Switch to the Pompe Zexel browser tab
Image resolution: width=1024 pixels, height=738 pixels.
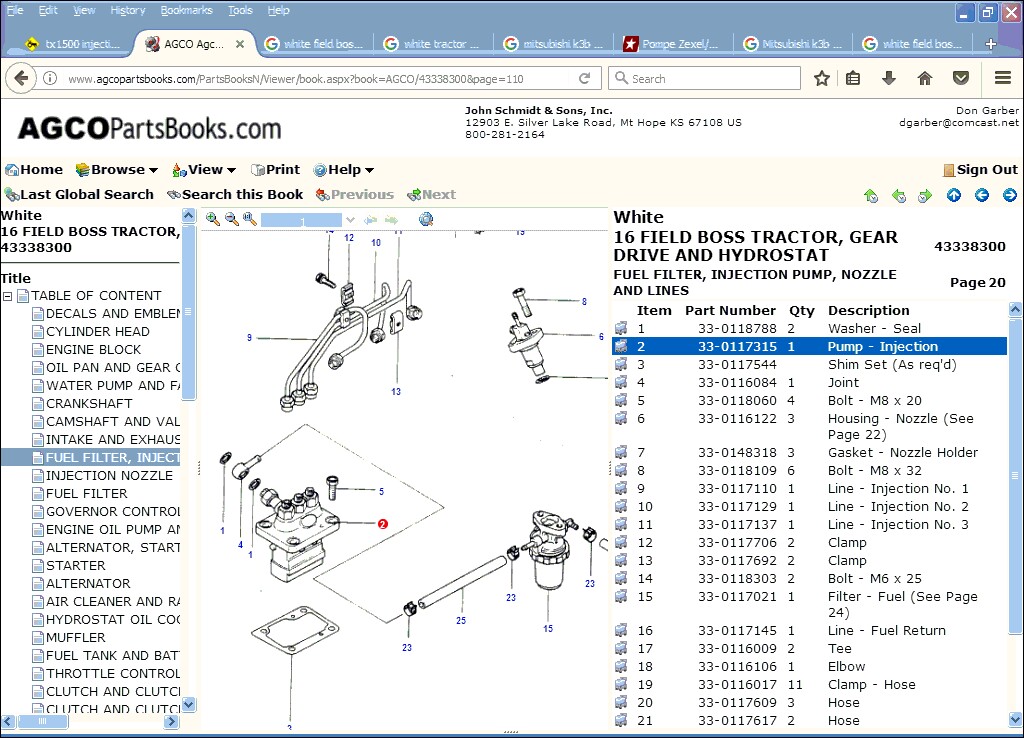click(x=670, y=44)
